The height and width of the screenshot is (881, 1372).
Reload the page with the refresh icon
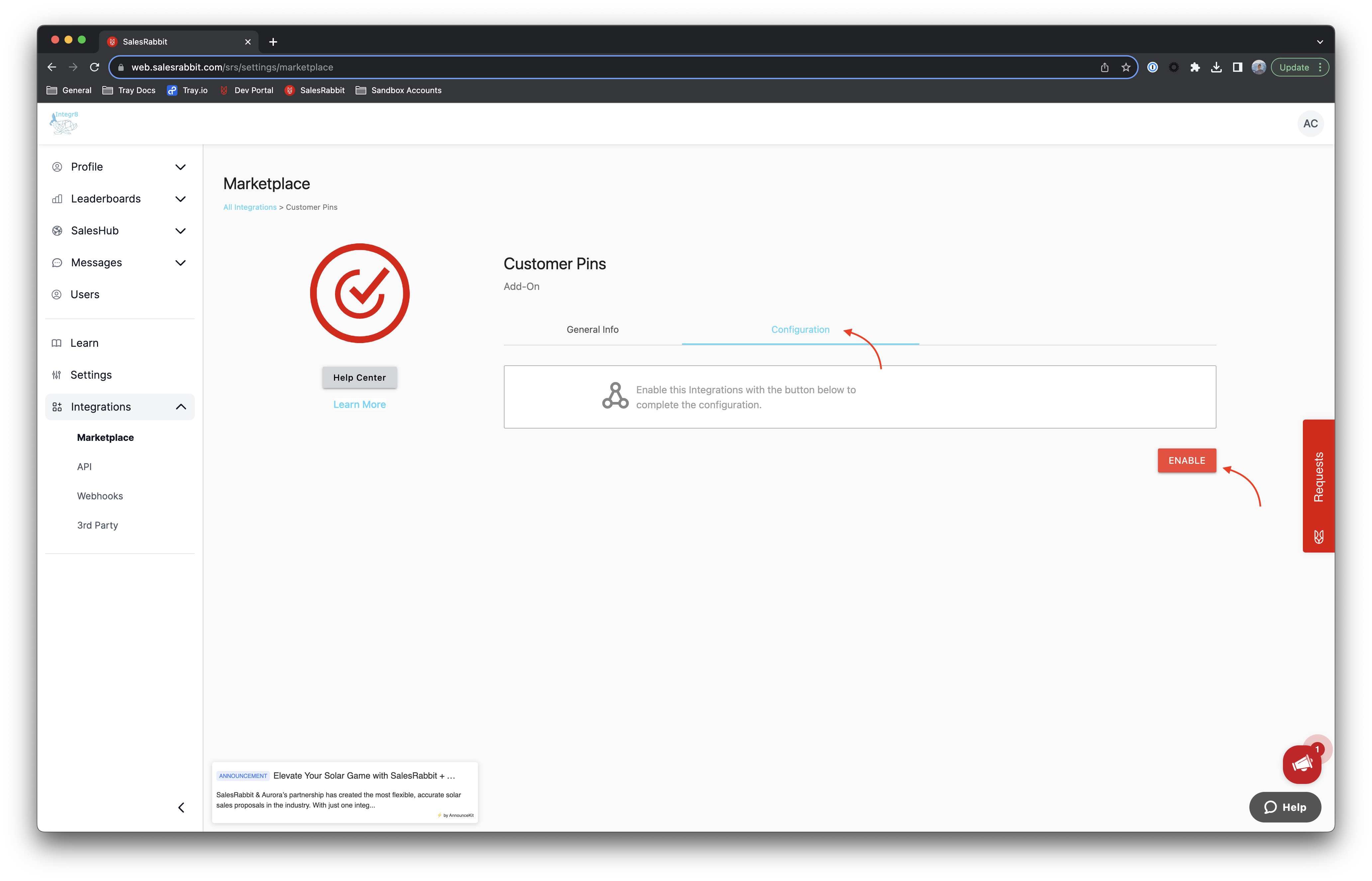coord(94,67)
